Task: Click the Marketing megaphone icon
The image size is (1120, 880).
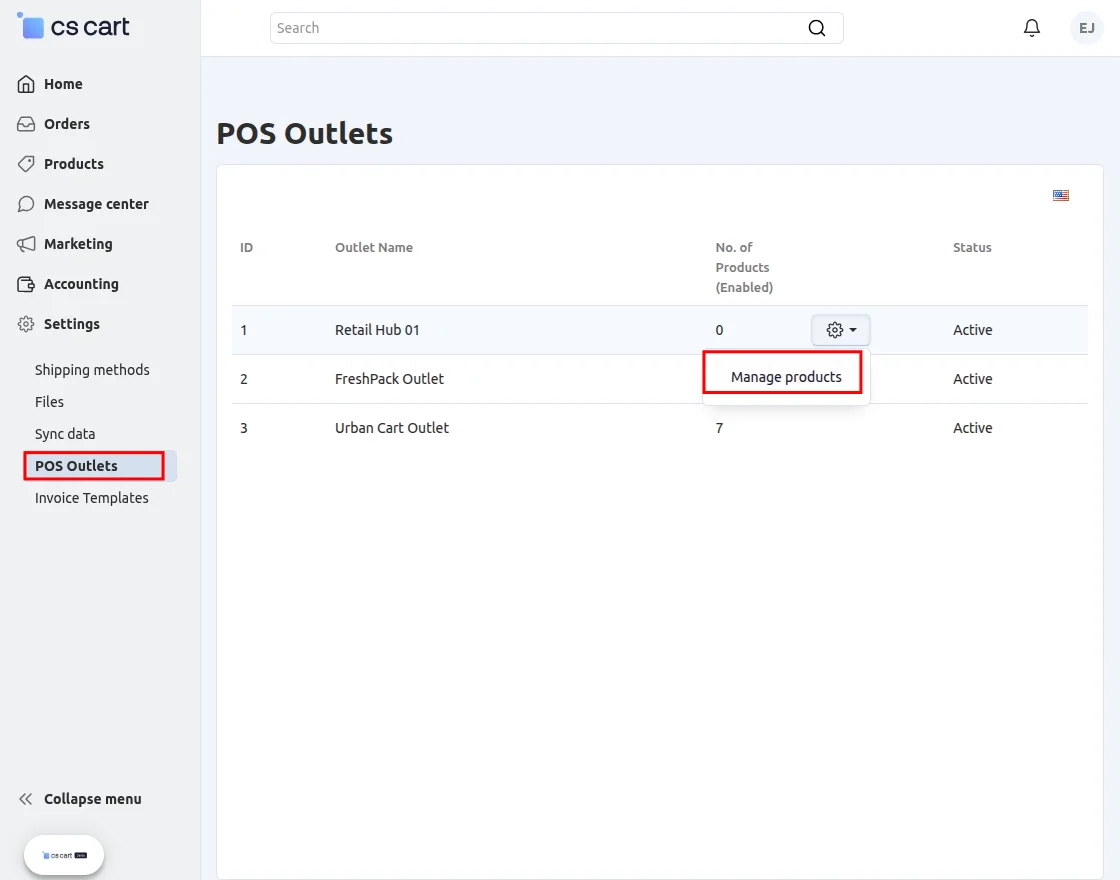Action: coord(26,244)
